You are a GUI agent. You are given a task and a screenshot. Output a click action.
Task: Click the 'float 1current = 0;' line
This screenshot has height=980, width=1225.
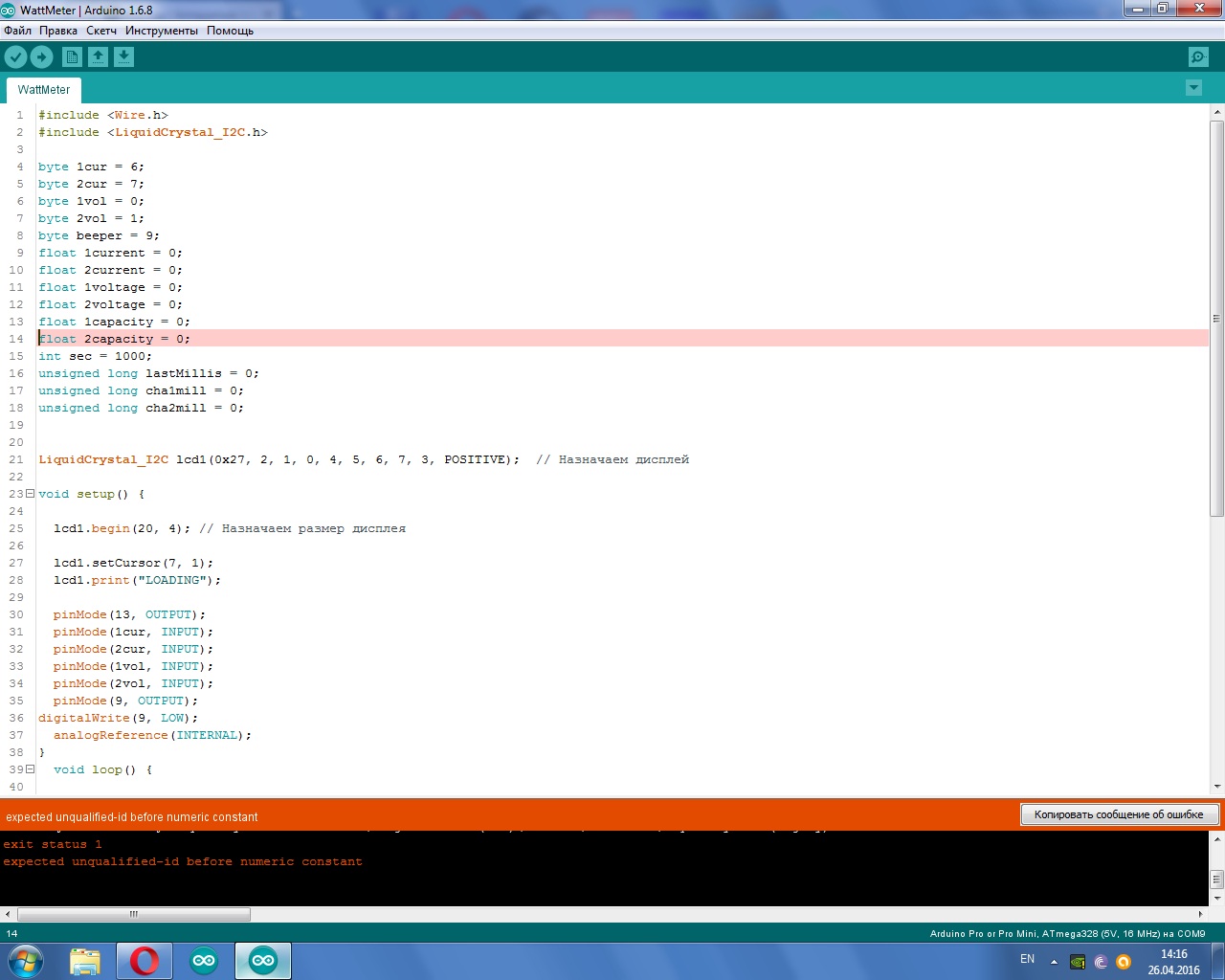point(111,253)
